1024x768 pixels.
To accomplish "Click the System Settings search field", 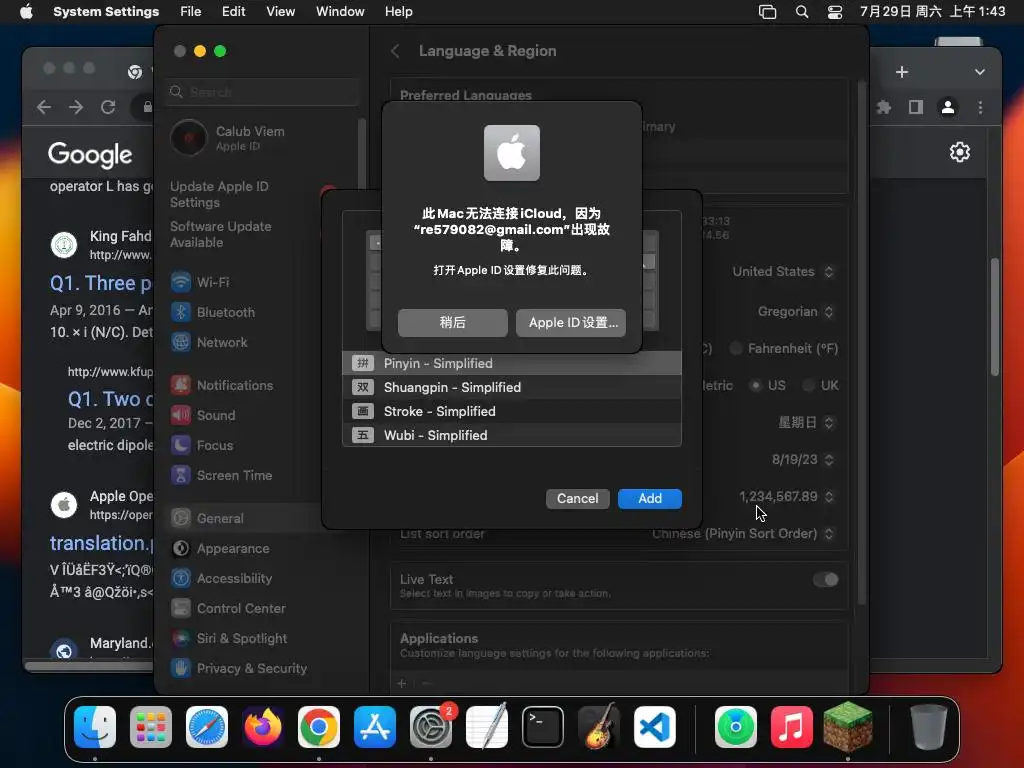I will point(263,92).
